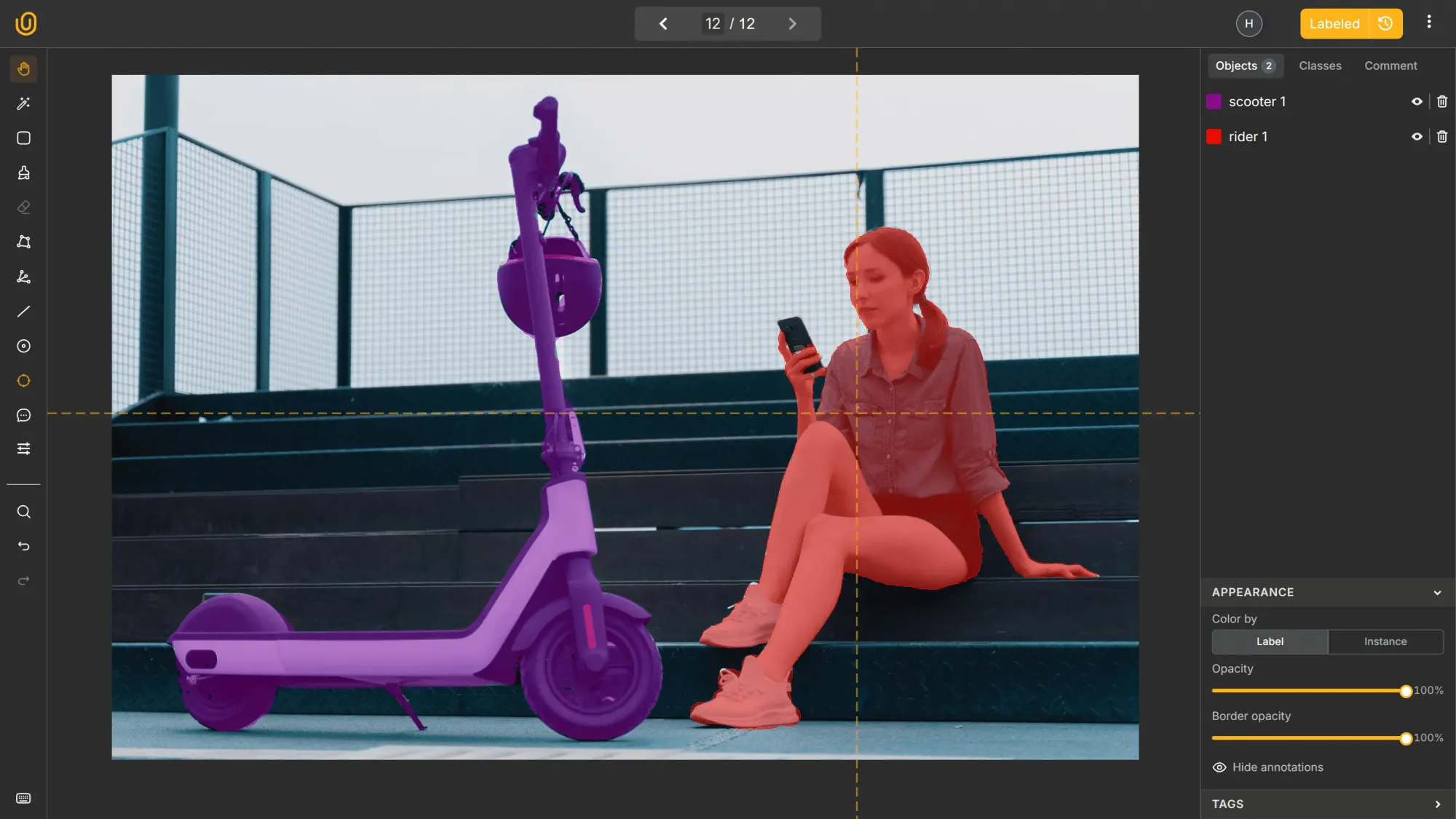
Task: Collapse the APPEARANCE section
Action: tap(1438, 593)
